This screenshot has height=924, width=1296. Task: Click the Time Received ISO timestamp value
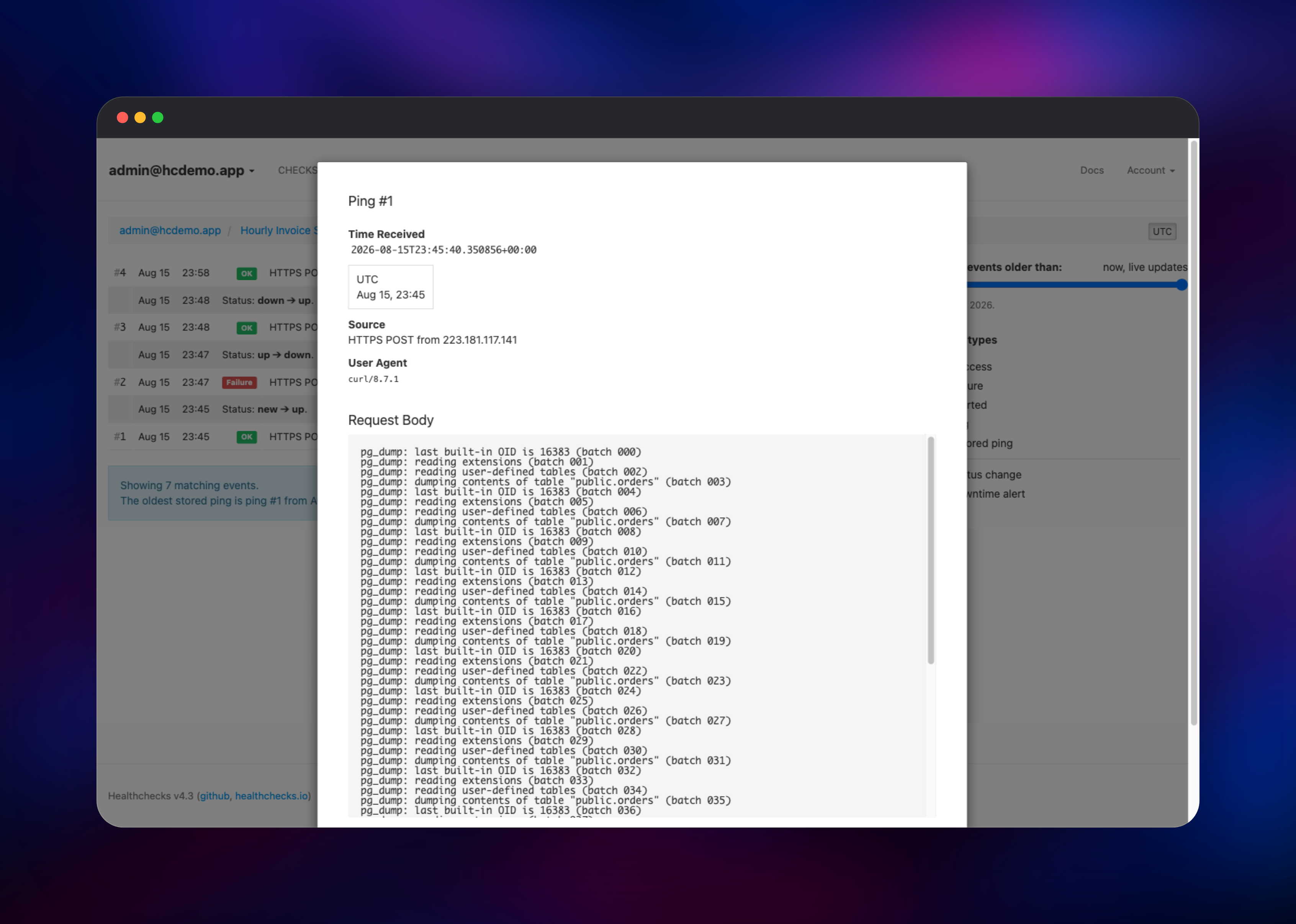(443, 250)
